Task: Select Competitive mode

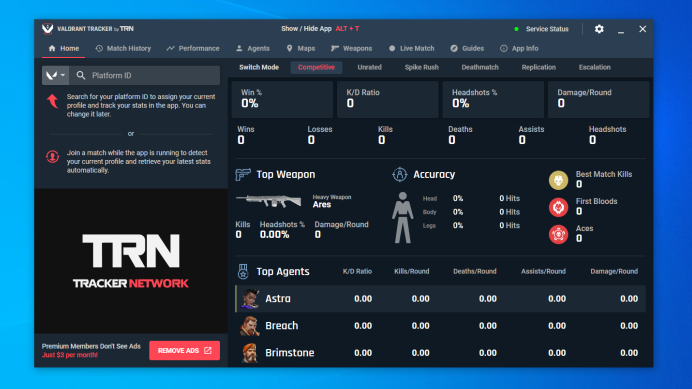Action: click(x=316, y=68)
